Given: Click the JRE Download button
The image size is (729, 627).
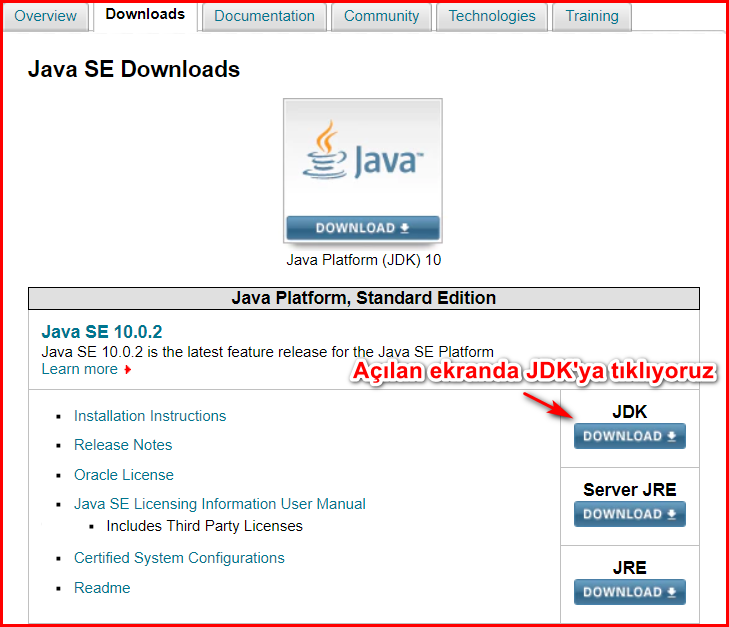Looking at the screenshot, I should point(630,592).
